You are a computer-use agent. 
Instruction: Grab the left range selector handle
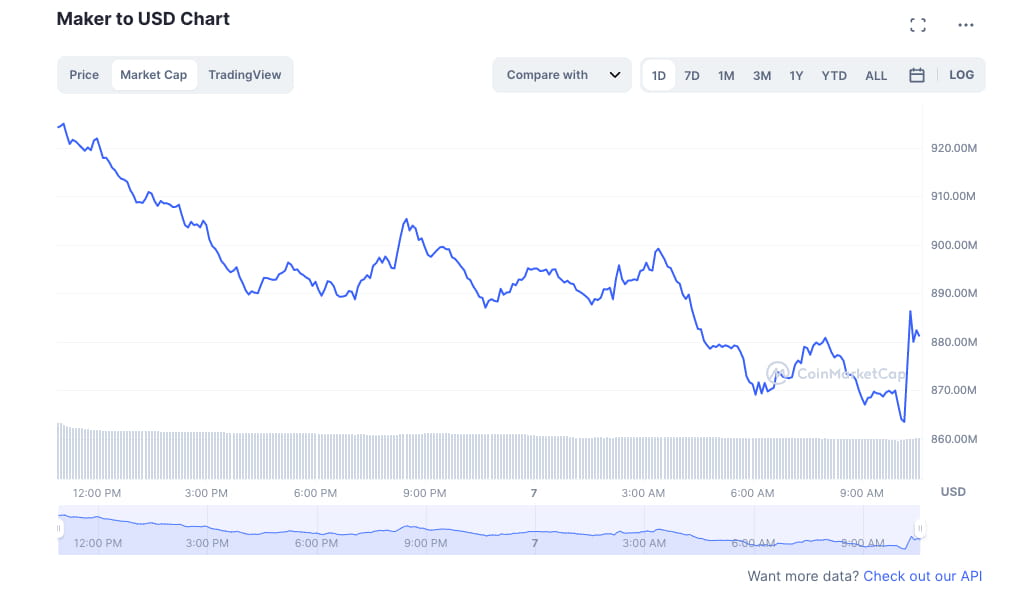click(x=59, y=529)
